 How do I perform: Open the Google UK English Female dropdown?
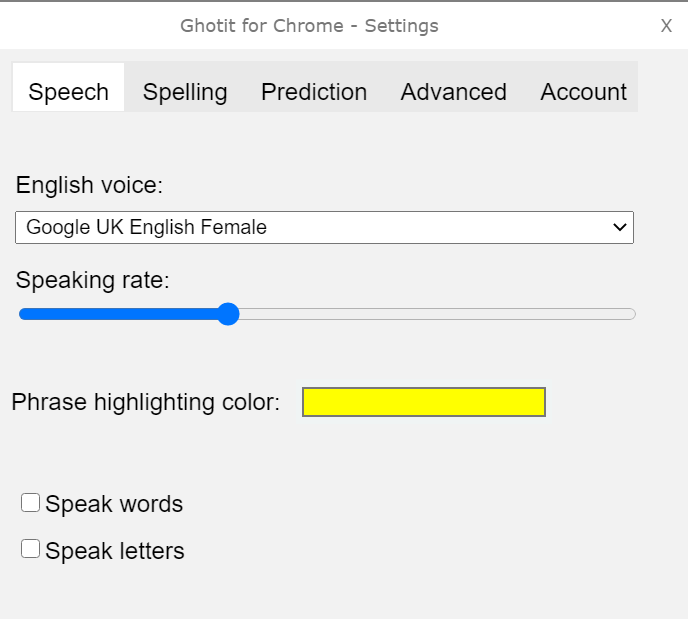pos(324,227)
